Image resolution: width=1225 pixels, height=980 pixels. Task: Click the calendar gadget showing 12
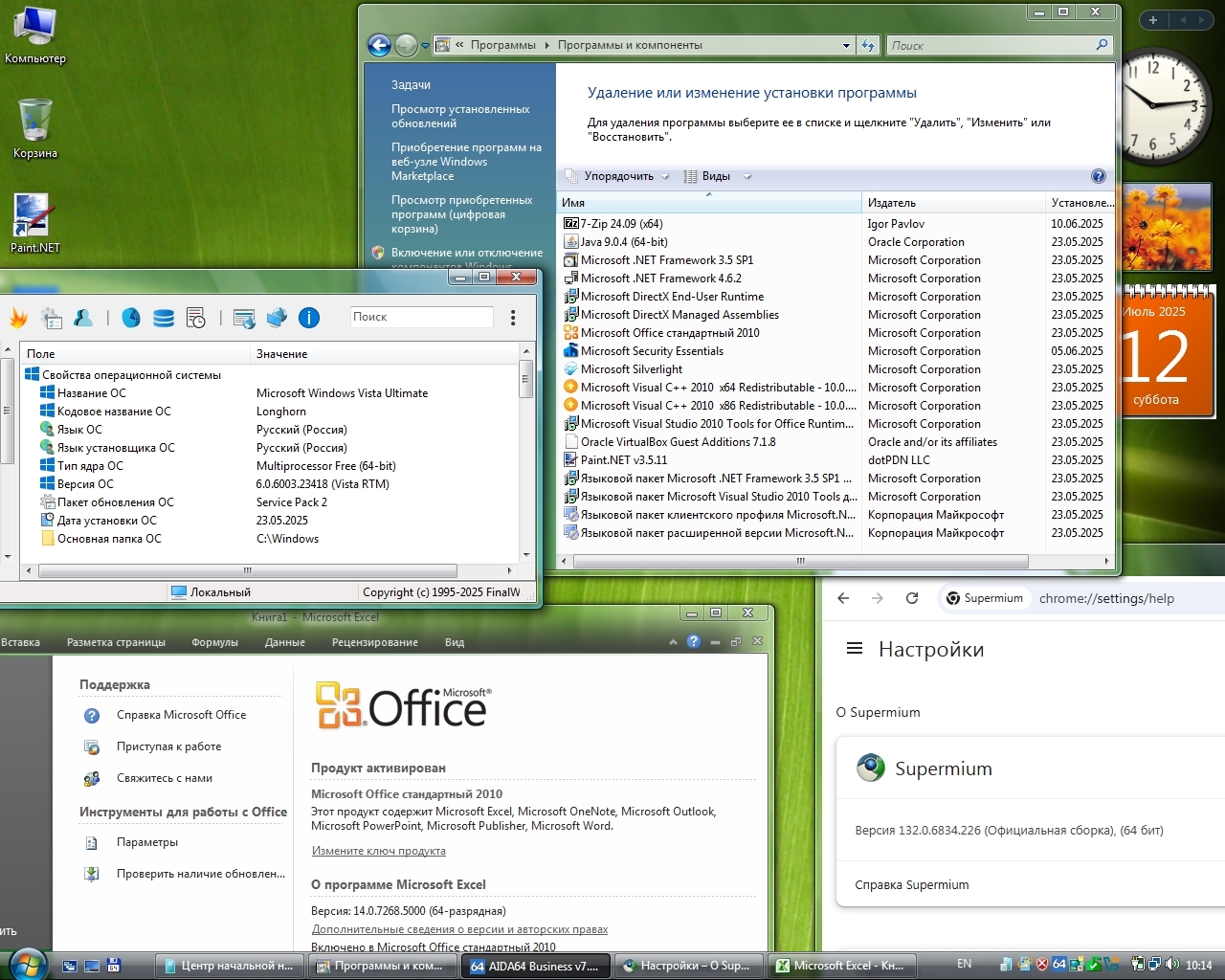[x=1166, y=352]
